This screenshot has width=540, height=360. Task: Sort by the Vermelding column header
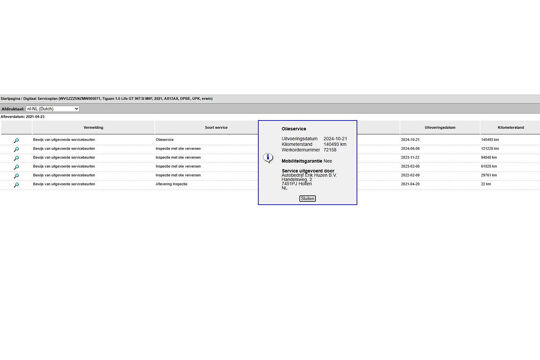click(93, 127)
